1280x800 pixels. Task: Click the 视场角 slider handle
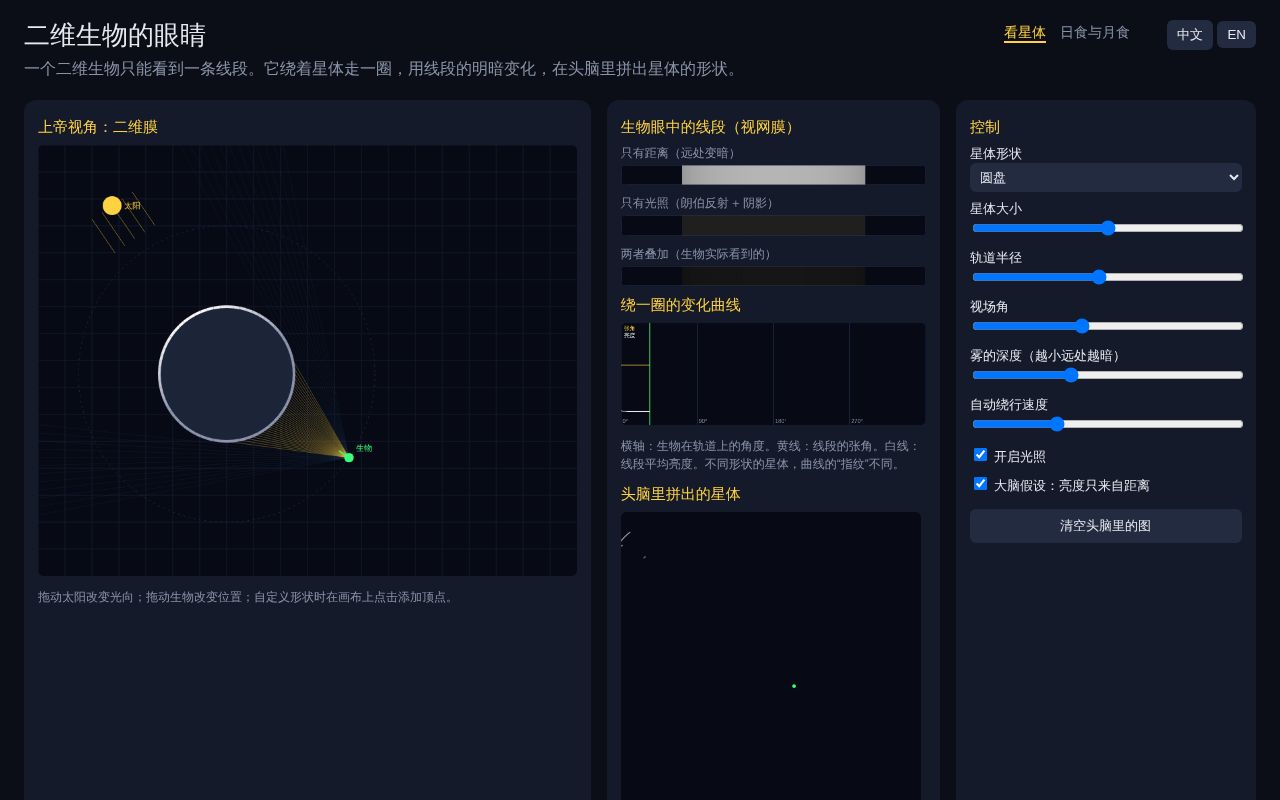point(1082,326)
